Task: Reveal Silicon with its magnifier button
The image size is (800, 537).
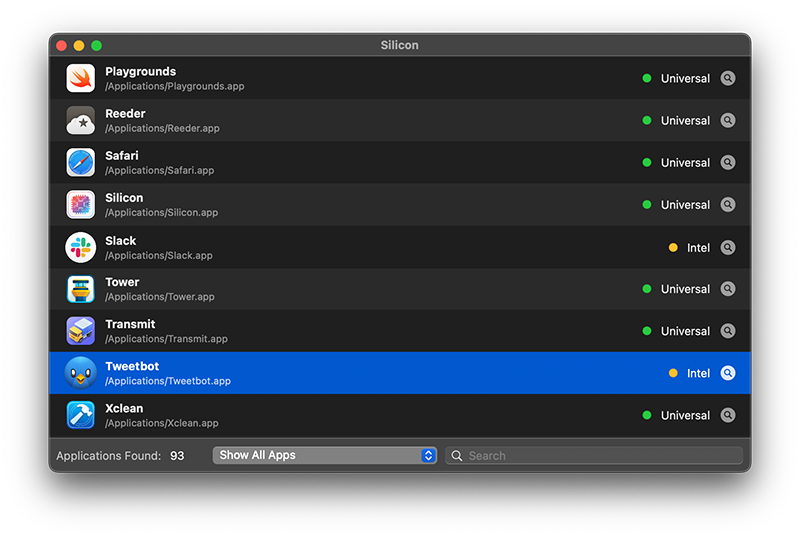Action: pos(728,204)
